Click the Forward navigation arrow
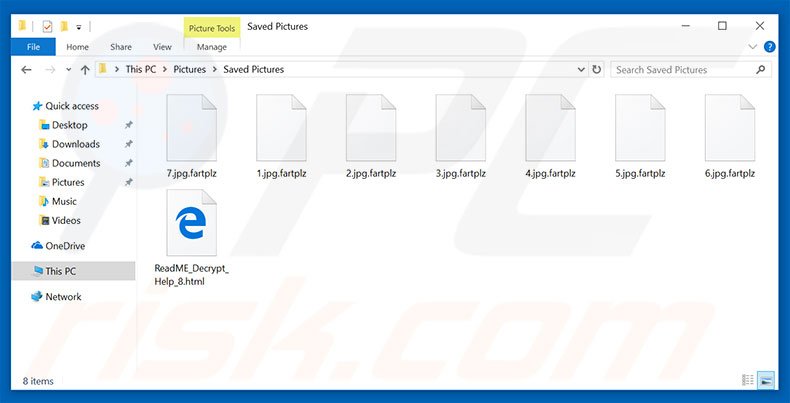Viewport: 790px width, 403px height. (x=50, y=70)
